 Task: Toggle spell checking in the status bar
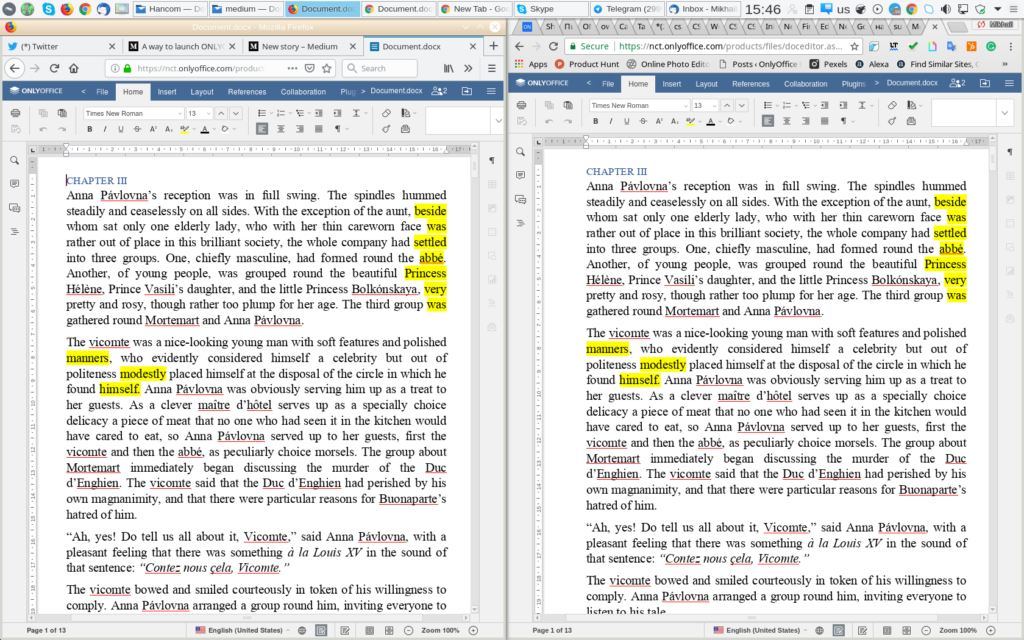[x=322, y=631]
